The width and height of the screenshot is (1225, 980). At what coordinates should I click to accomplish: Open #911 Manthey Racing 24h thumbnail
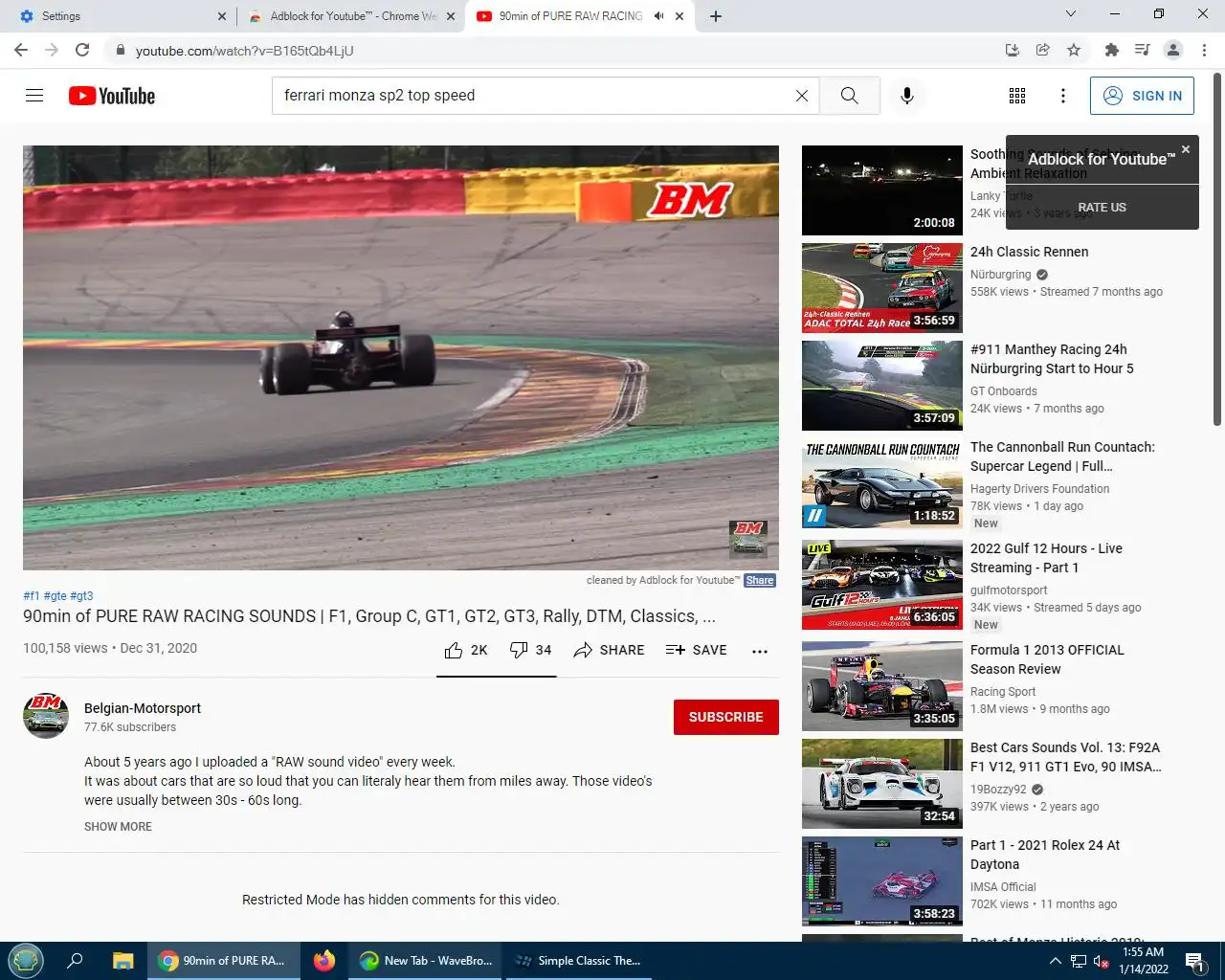(882, 386)
